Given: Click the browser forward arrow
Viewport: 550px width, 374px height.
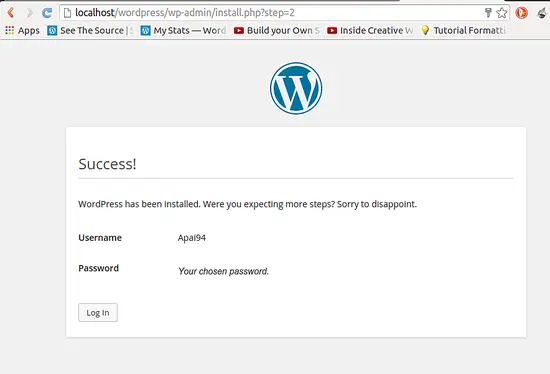Looking at the screenshot, I should point(29,13).
